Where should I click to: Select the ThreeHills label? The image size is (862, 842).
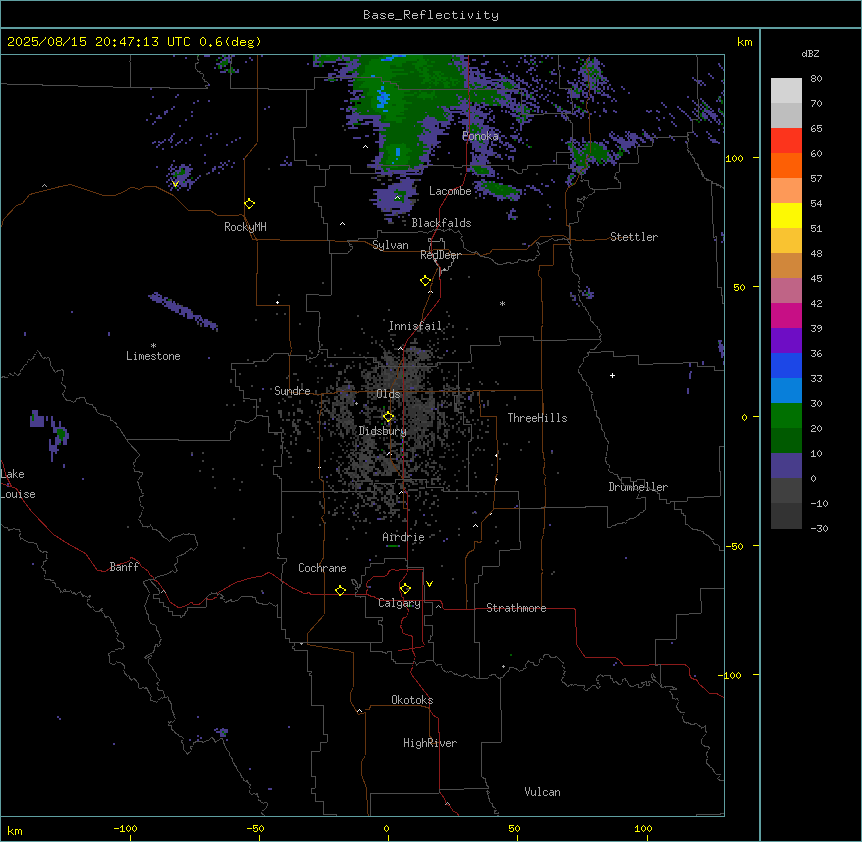tap(537, 418)
